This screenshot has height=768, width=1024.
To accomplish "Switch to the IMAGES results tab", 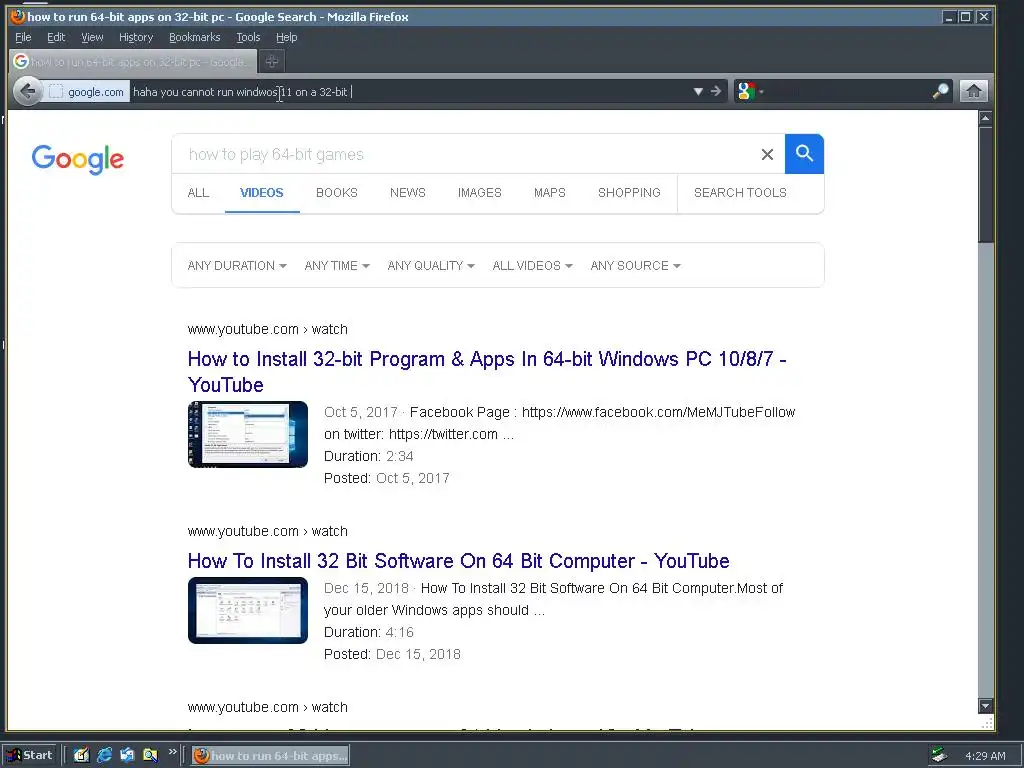I will tap(479, 193).
